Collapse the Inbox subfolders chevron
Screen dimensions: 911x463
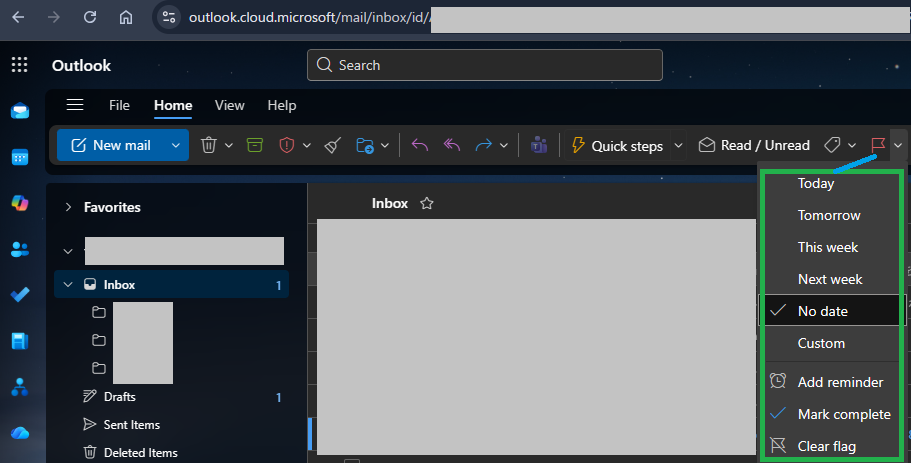pyautogui.click(x=68, y=285)
